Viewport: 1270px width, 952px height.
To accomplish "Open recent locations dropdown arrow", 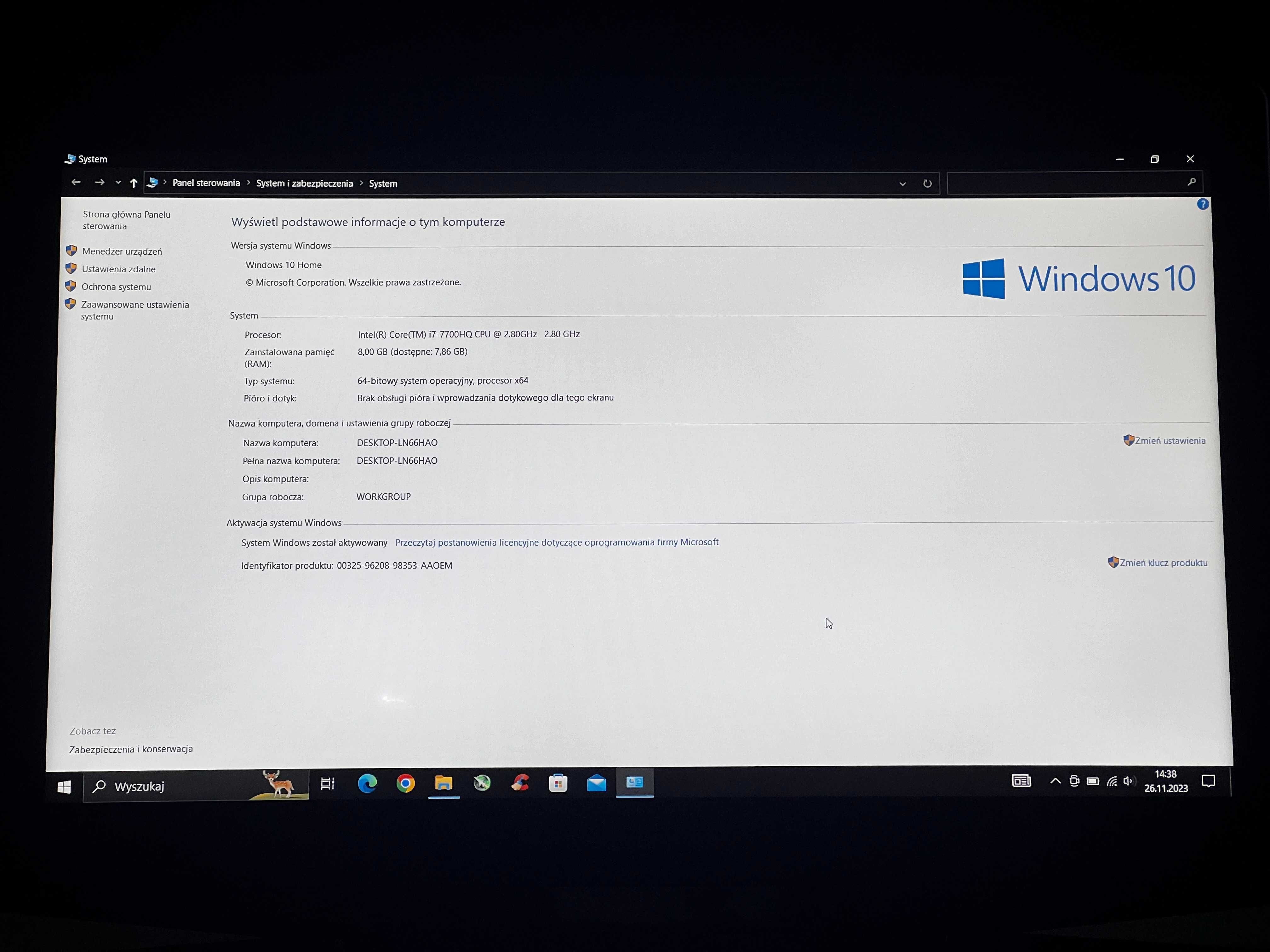I will (118, 183).
